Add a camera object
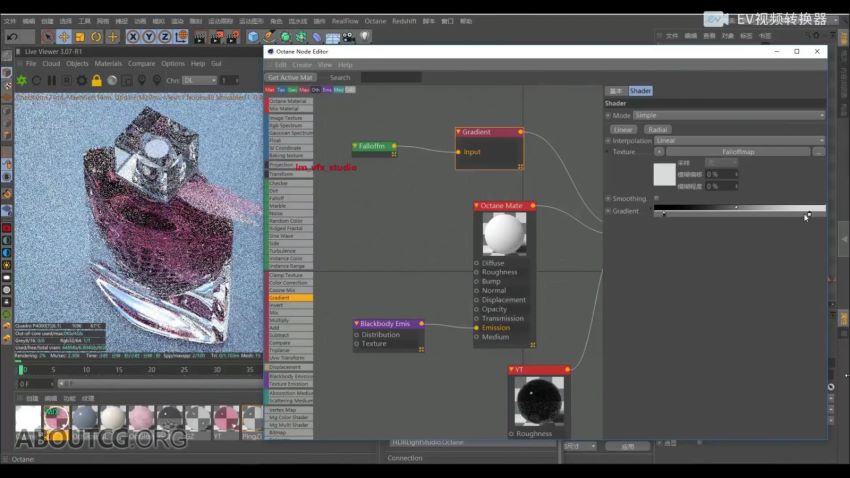The height and width of the screenshot is (478, 850). tap(349, 37)
